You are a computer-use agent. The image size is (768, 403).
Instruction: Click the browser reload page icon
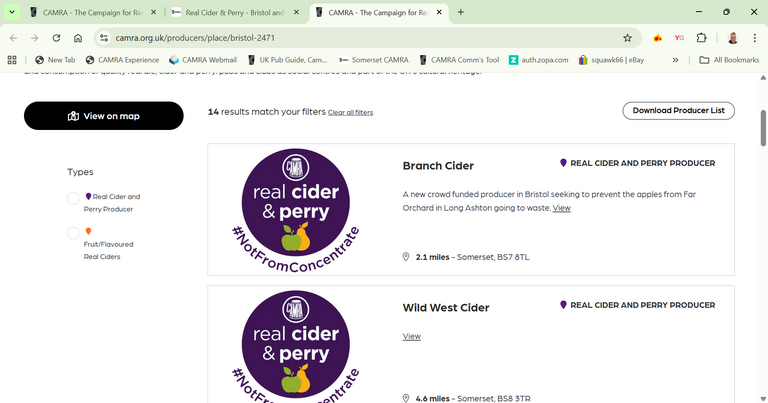tap(56, 38)
